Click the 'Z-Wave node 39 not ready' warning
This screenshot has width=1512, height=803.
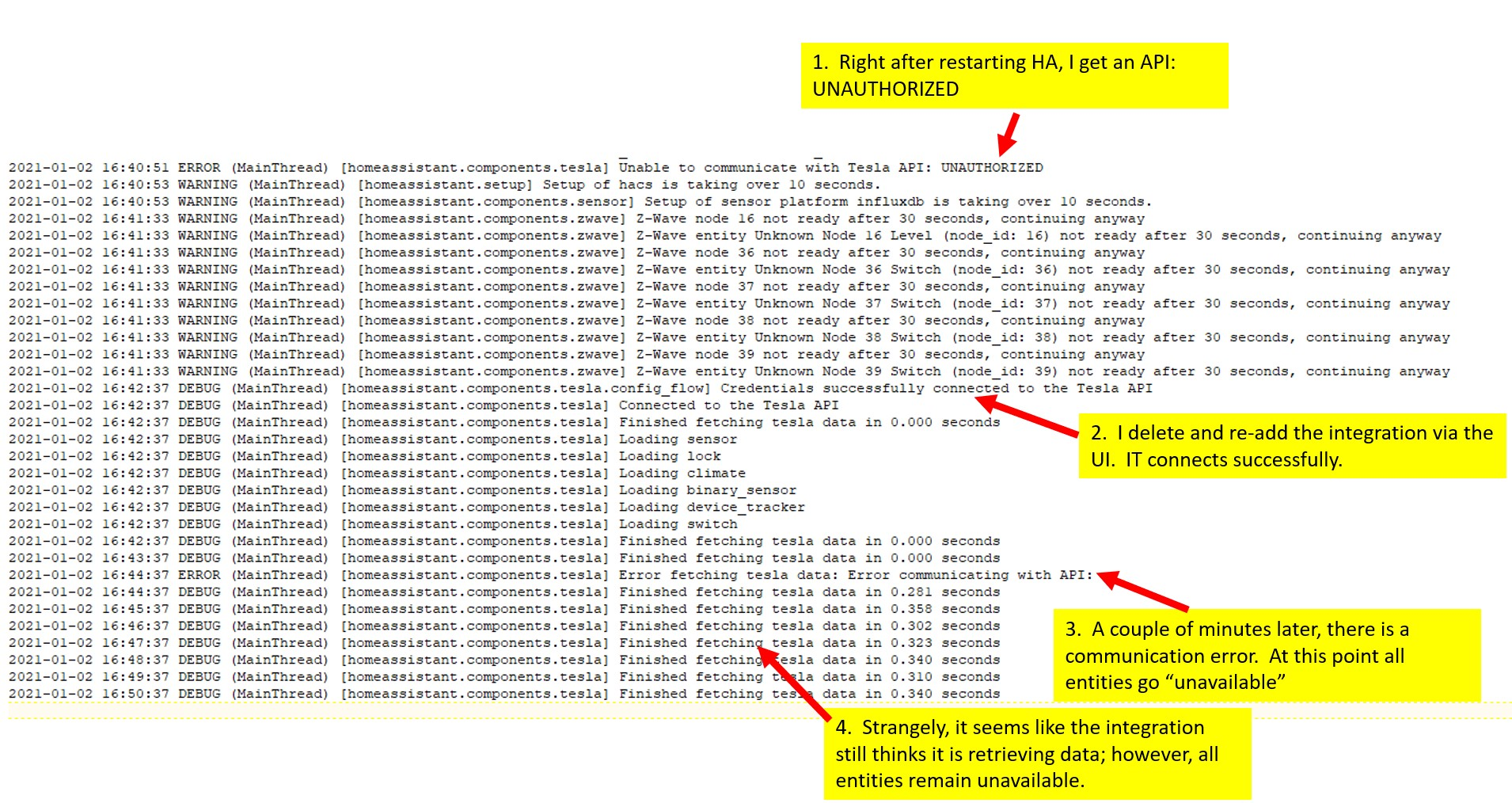click(576, 355)
